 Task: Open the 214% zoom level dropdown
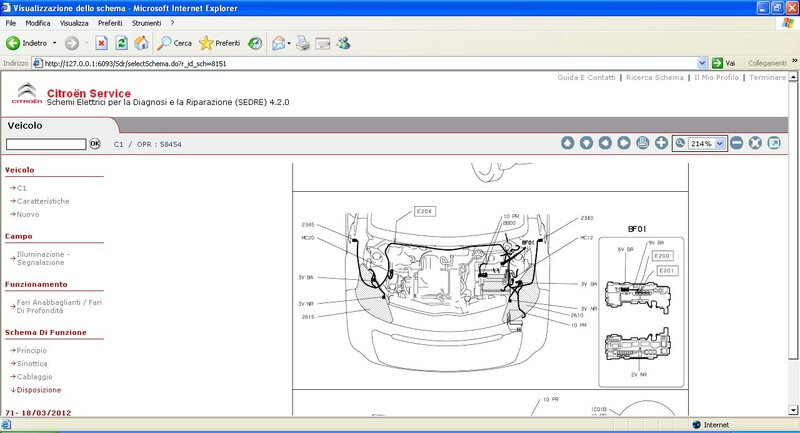[720, 144]
